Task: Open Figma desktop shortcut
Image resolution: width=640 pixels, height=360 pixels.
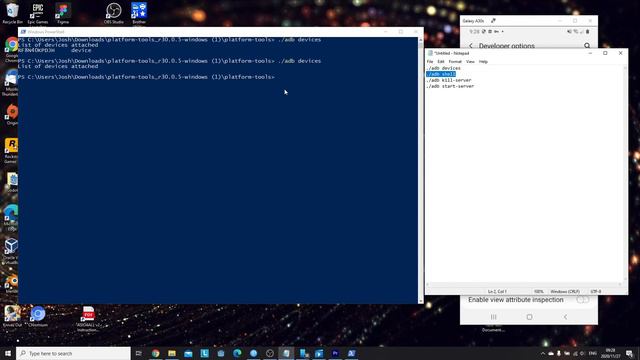Action: [x=63, y=12]
